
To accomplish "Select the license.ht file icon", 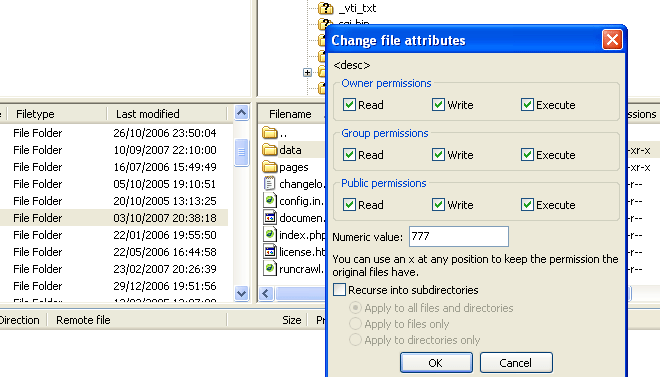I will [269, 252].
